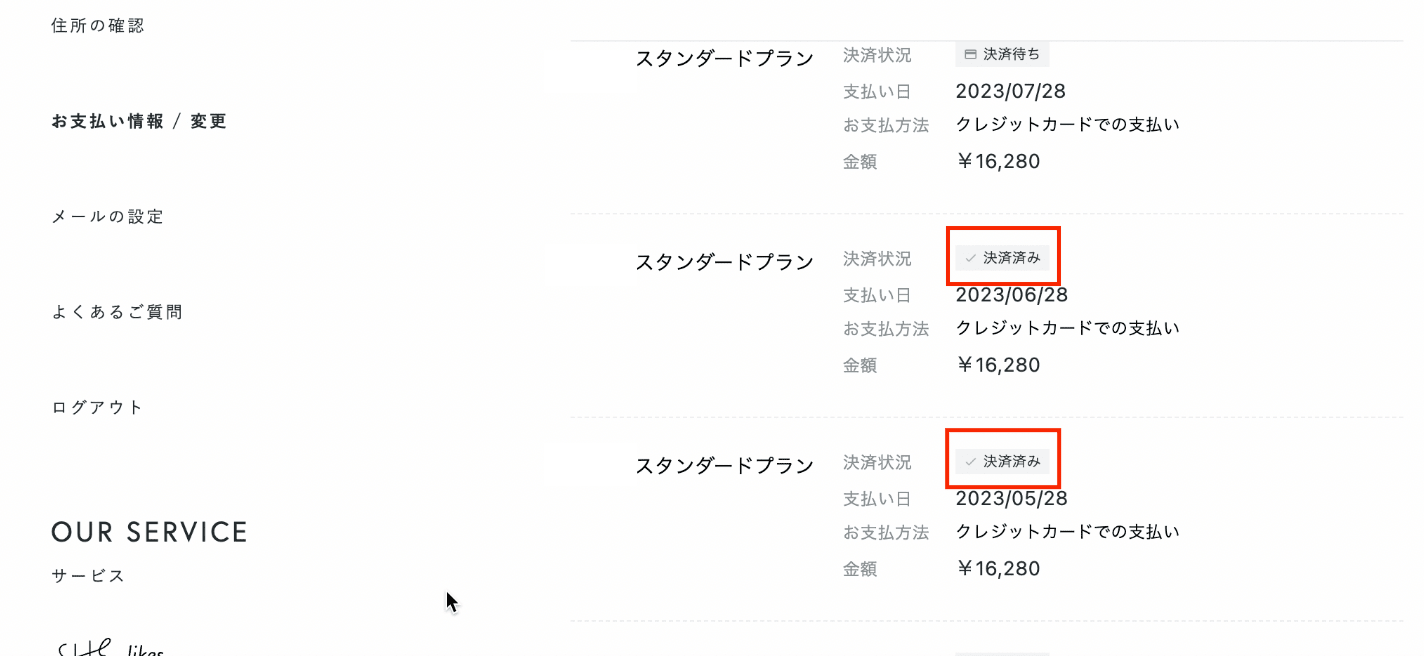Open the 住所の確認 page
Screen dimensions: 1424x656
coord(98,26)
